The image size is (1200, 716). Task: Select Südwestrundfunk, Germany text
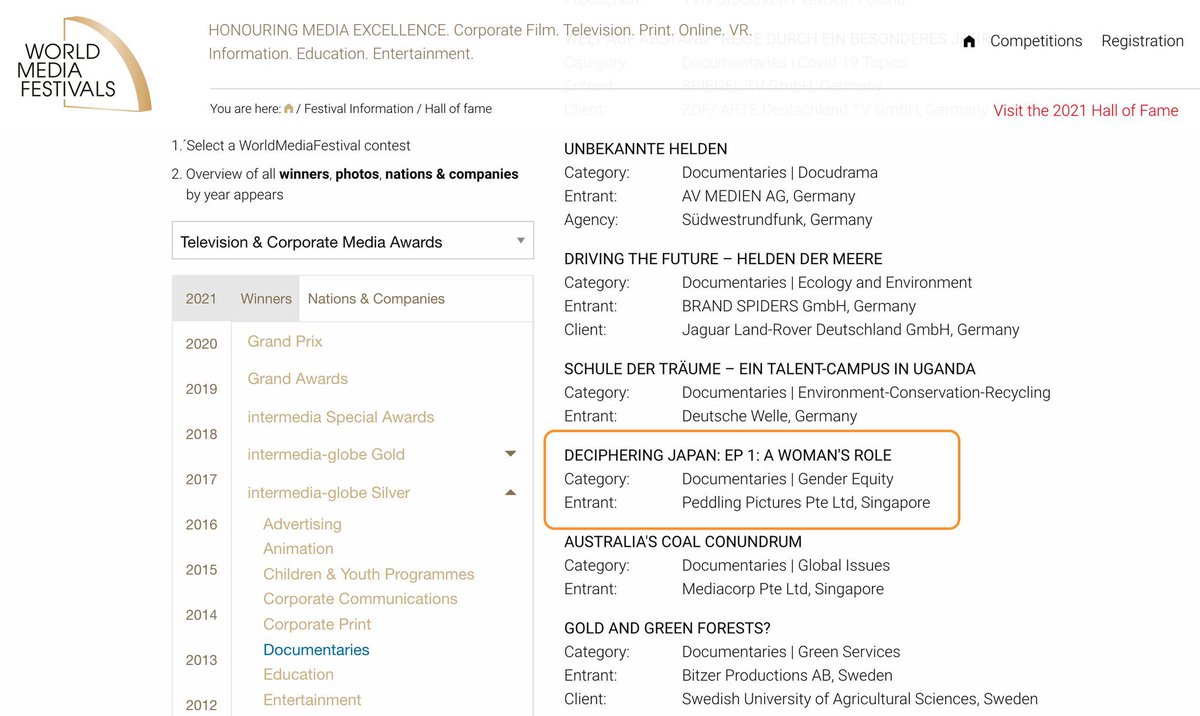click(777, 220)
